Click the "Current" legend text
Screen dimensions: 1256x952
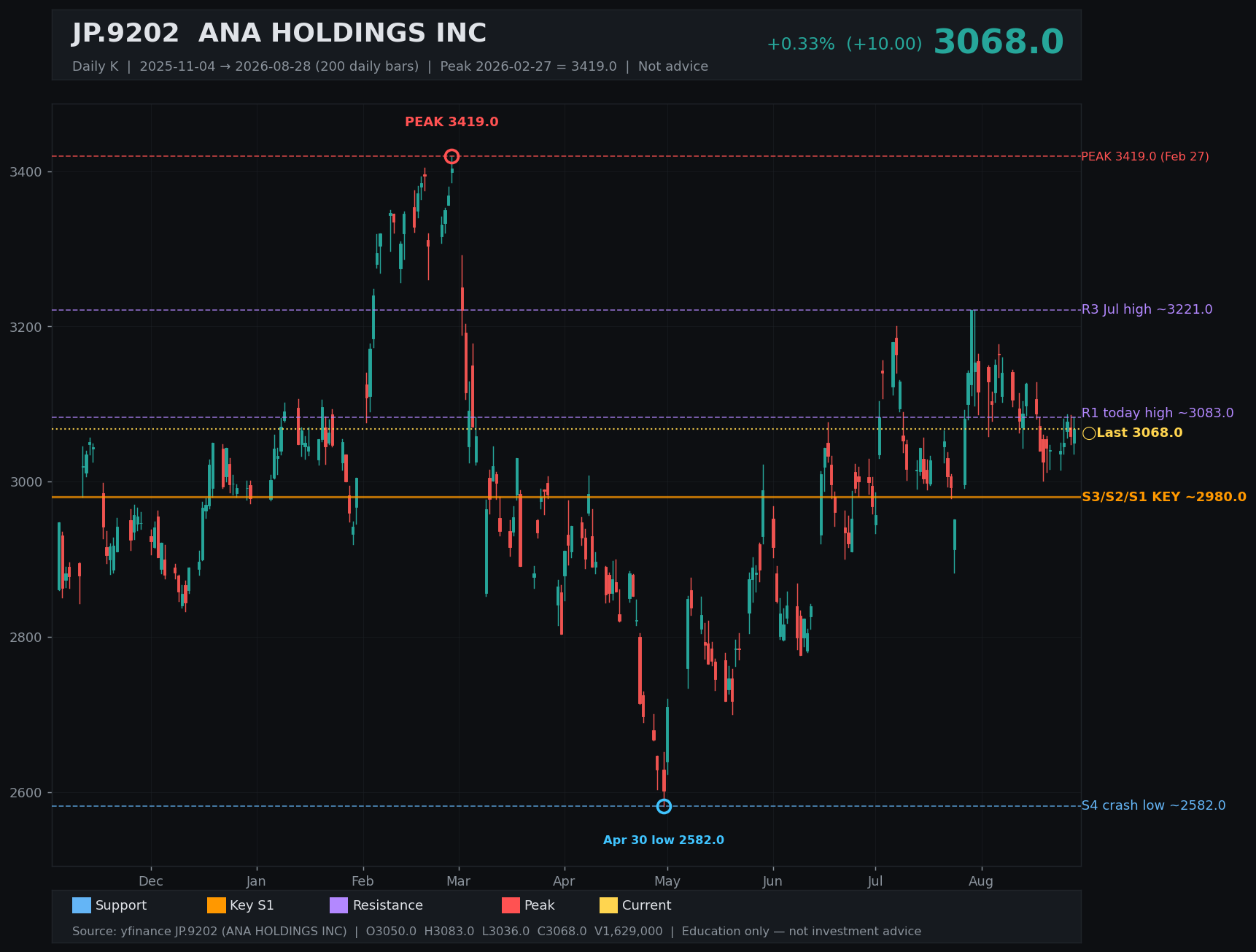pos(646,905)
